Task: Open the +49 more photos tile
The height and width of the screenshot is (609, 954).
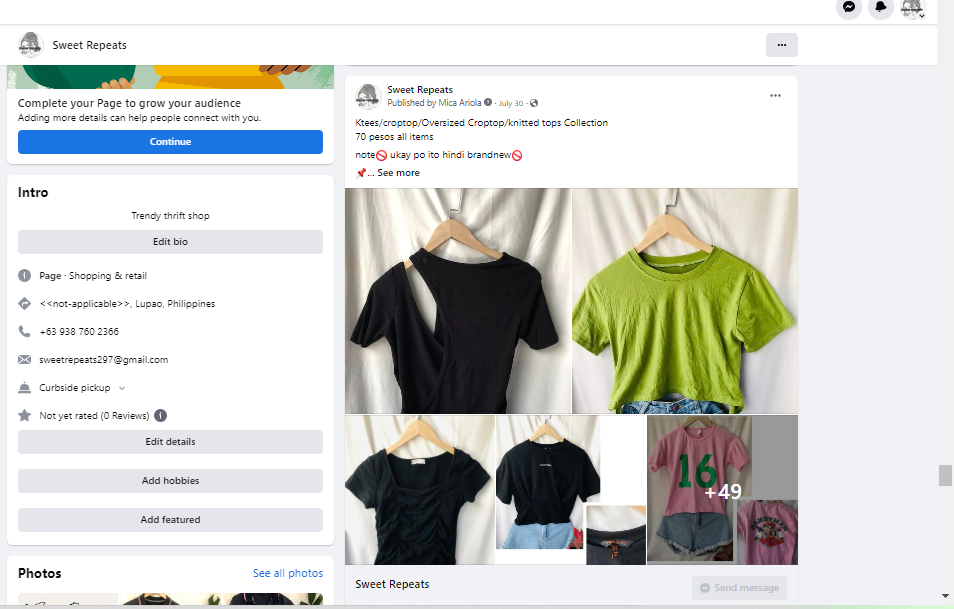Action: click(722, 490)
